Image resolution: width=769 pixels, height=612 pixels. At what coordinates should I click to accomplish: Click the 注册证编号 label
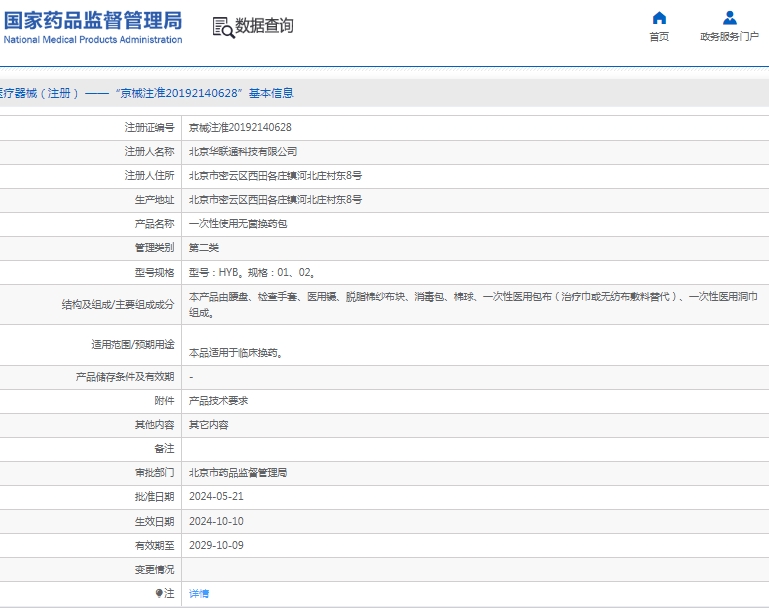[150, 128]
